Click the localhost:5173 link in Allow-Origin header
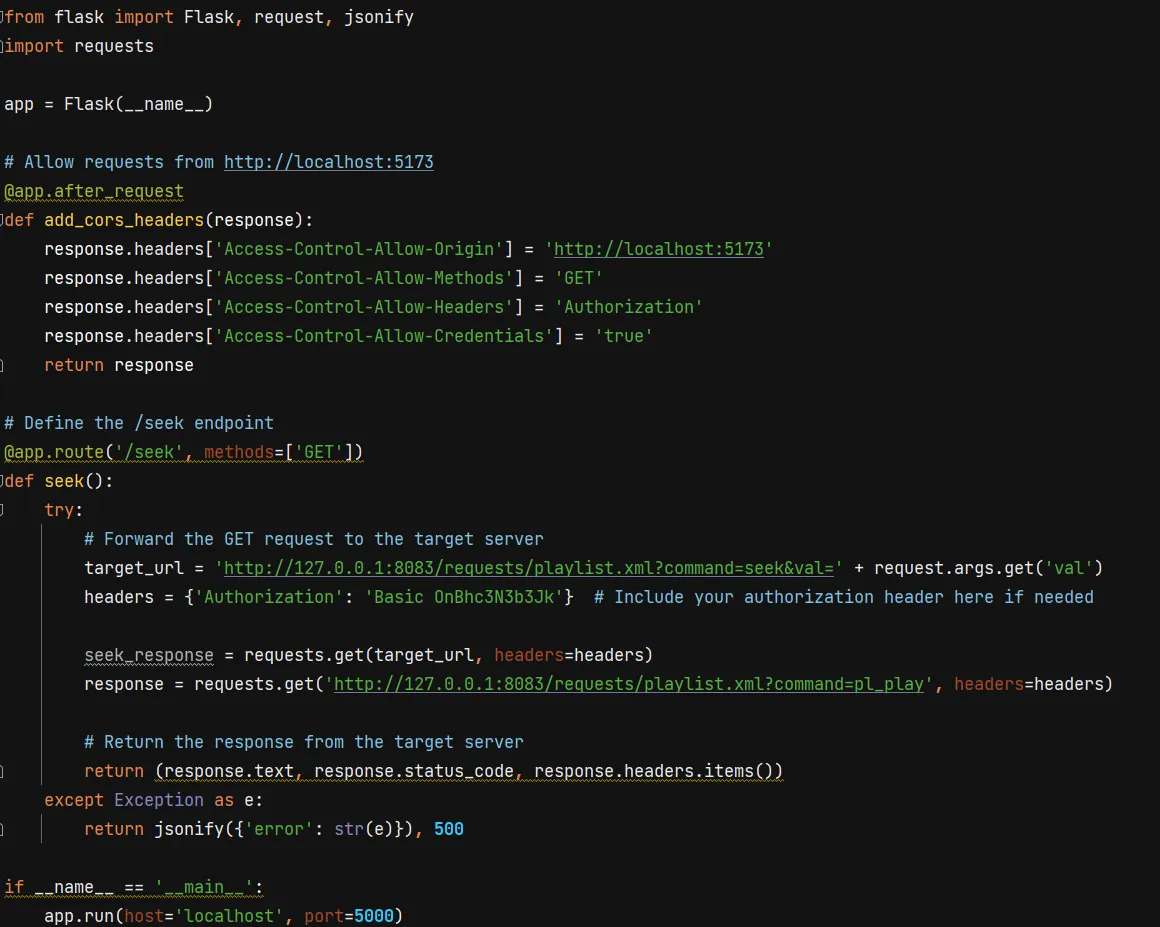This screenshot has width=1160, height=927. point(658,248)
